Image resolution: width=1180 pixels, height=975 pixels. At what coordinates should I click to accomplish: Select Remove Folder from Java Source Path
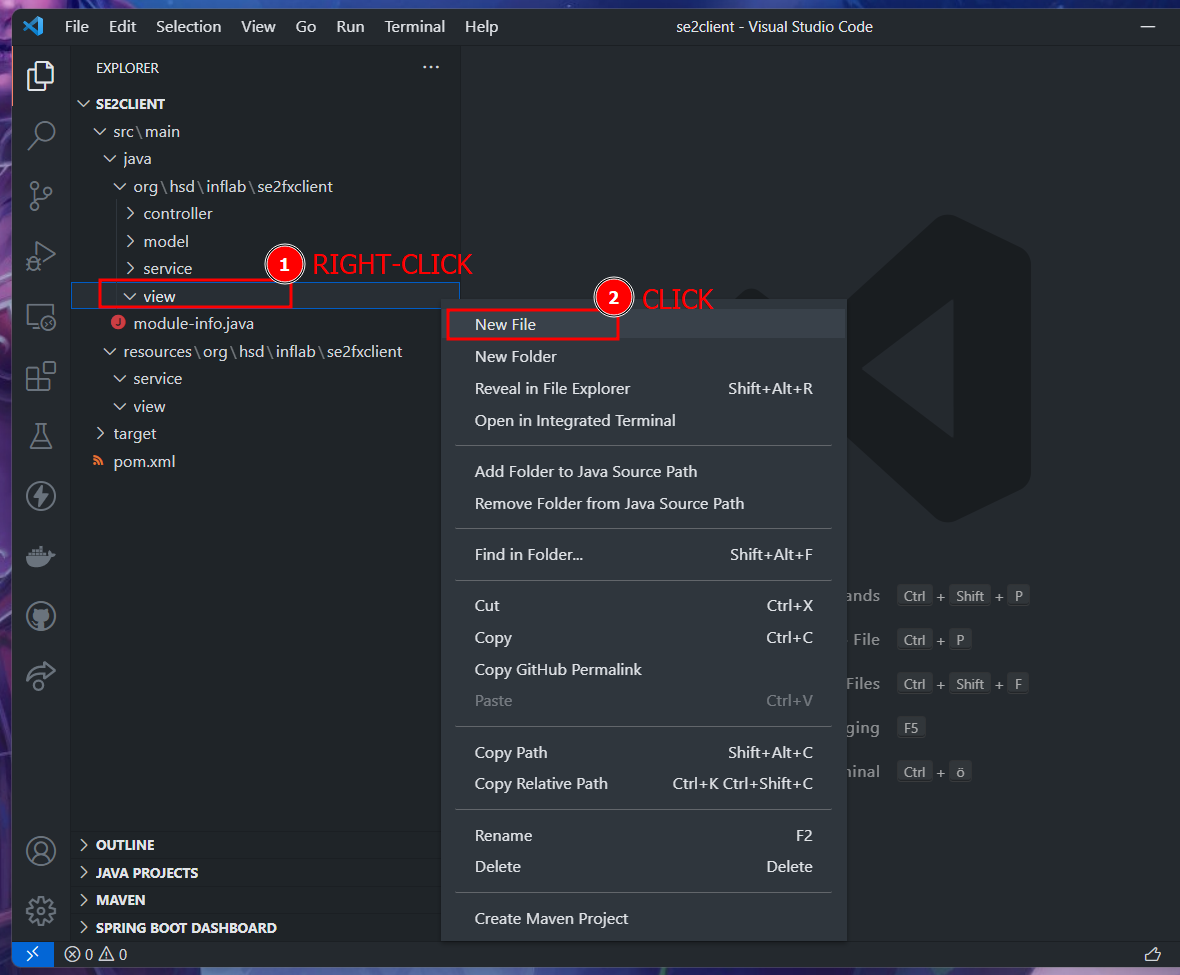coord(643,503)
